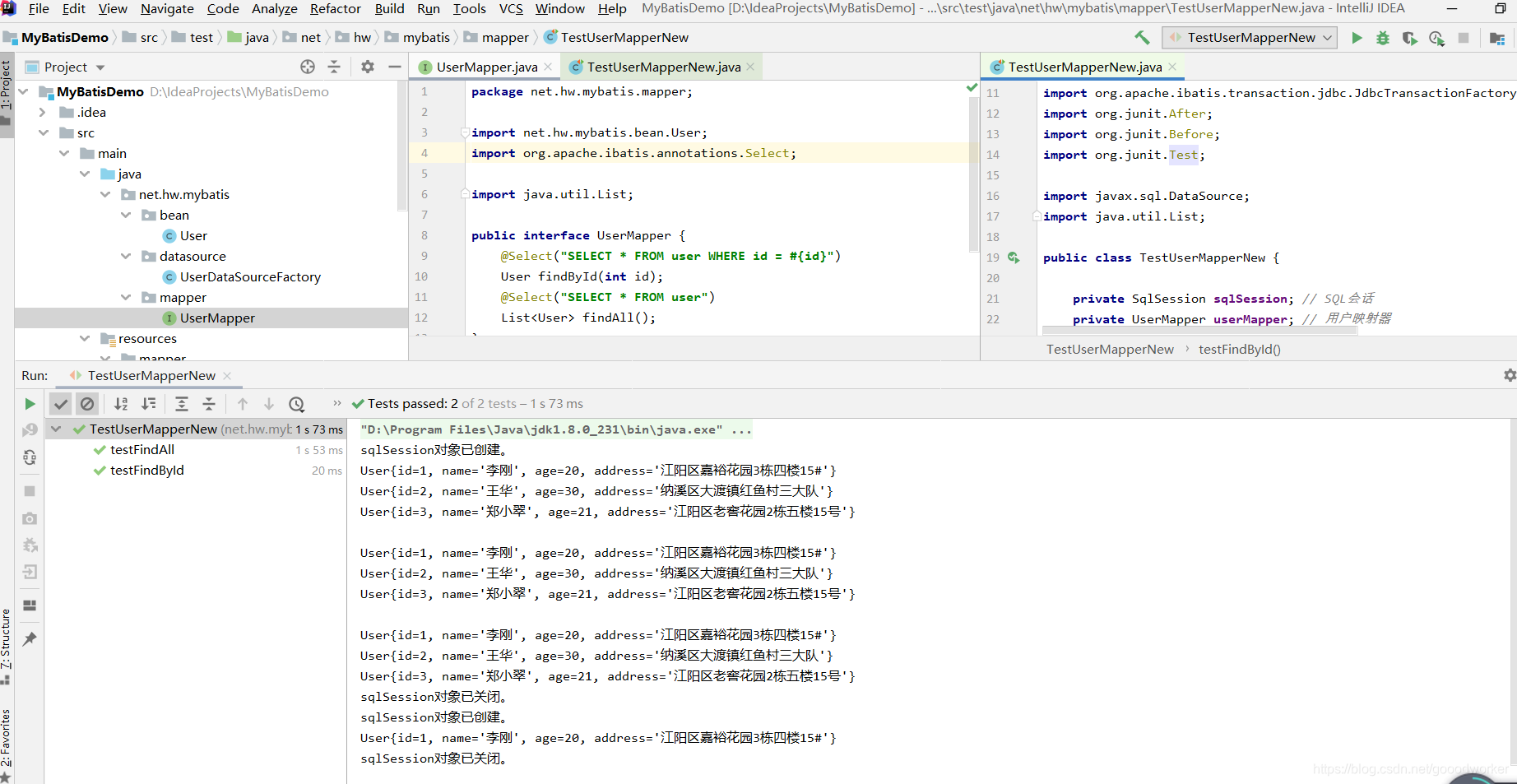The height and width of the screenshot is (784, 1517).
Task: Select the testFindById test result
Action: [x=147, y=471]
